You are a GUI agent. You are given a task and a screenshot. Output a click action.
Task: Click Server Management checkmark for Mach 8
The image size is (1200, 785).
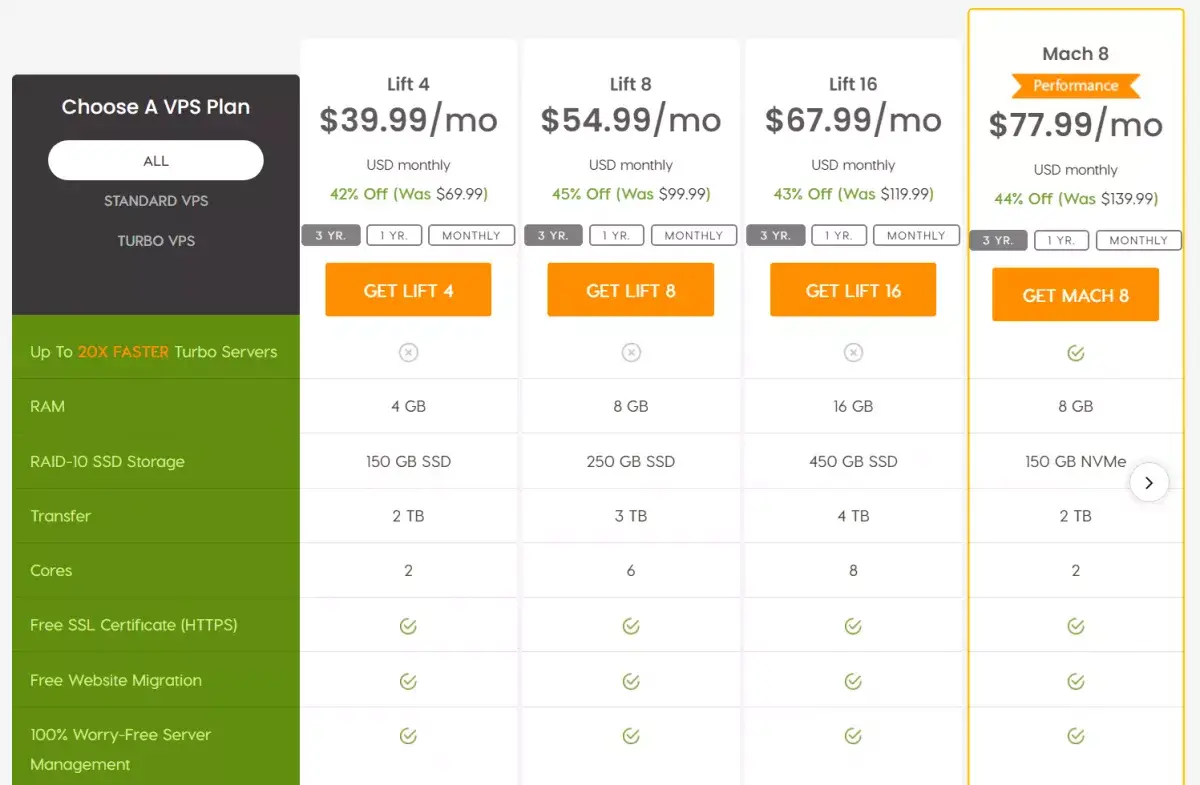(x=1075, y=736)
